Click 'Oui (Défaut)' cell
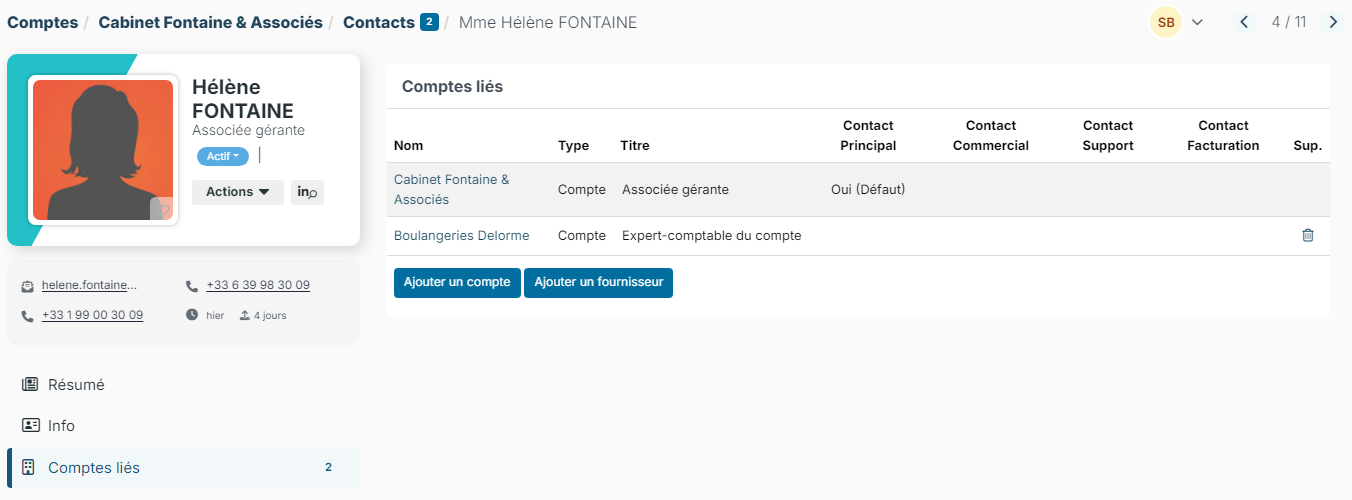The width and height of the screenshot is (1352, 500). coord(868,189)
